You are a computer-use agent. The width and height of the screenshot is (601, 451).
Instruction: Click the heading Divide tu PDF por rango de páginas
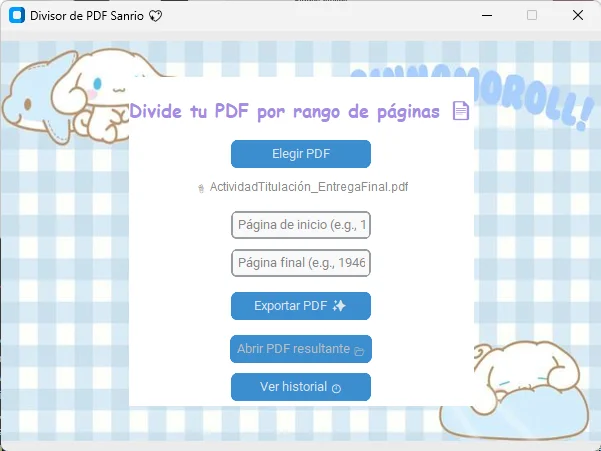point(284,112)
